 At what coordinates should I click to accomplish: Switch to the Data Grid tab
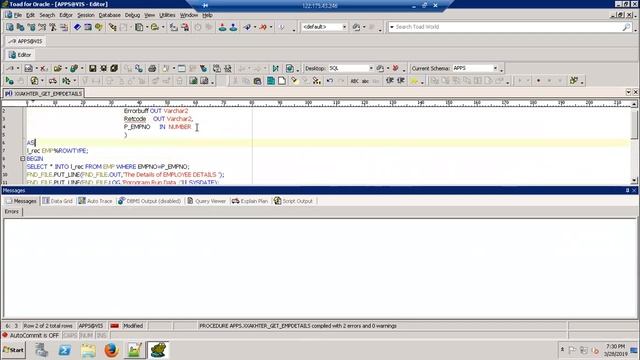pos(58,201)
